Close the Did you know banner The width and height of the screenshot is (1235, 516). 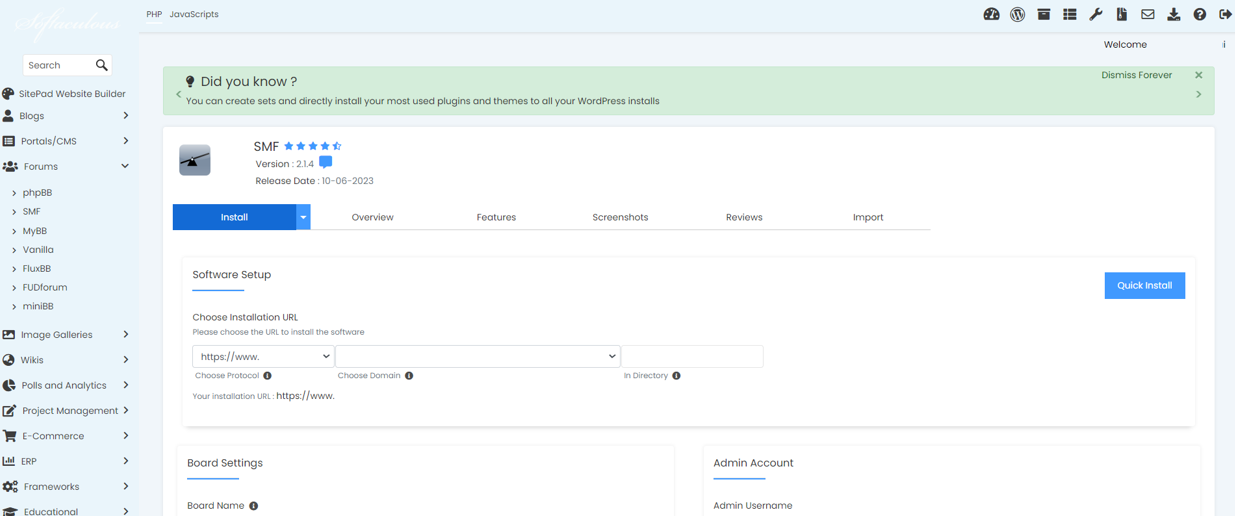pos(1198,75)
